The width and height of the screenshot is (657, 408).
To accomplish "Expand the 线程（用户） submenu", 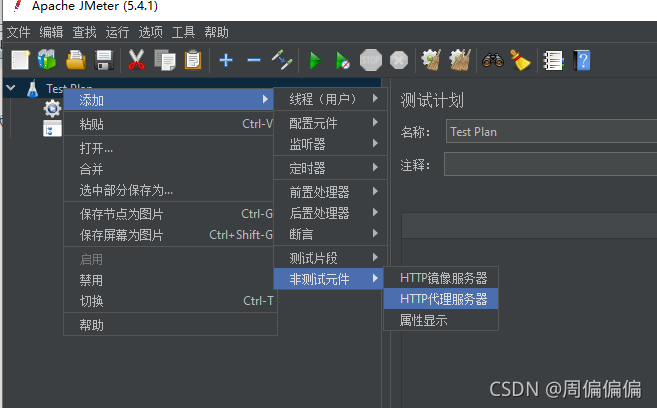I will click(x=330, y=99).
